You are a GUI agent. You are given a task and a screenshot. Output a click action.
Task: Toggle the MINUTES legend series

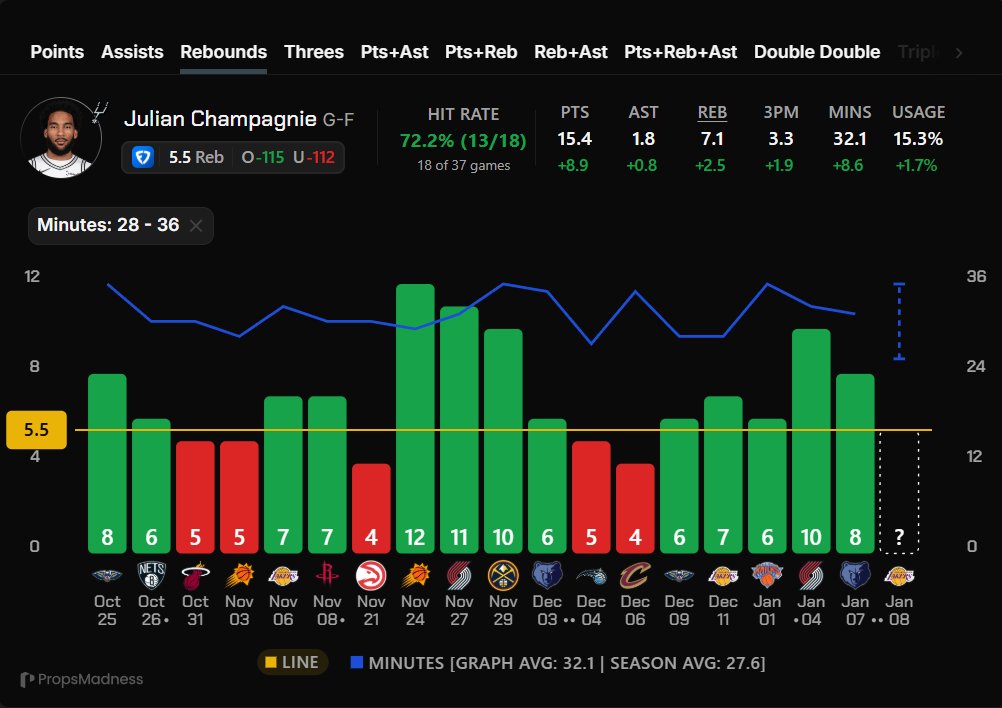pos(558,663)
